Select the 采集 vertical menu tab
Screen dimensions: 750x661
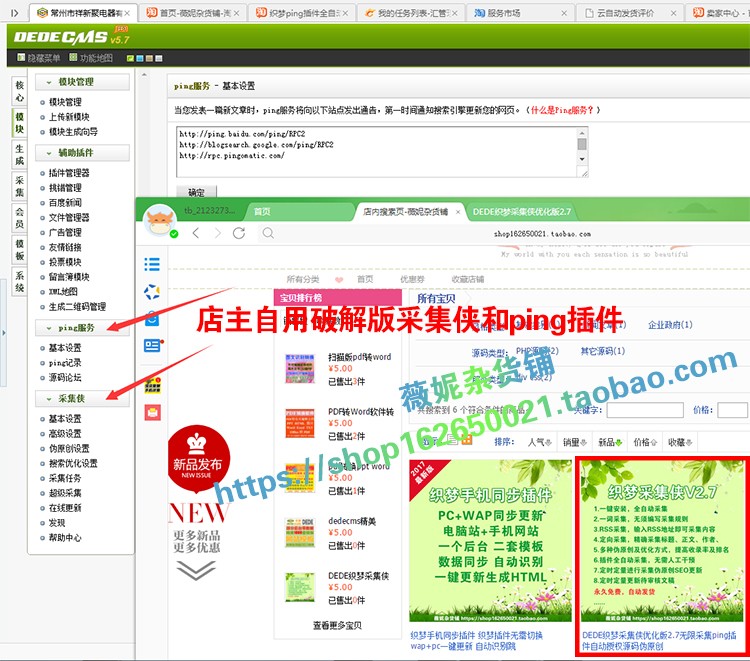(x=20, y=187)
